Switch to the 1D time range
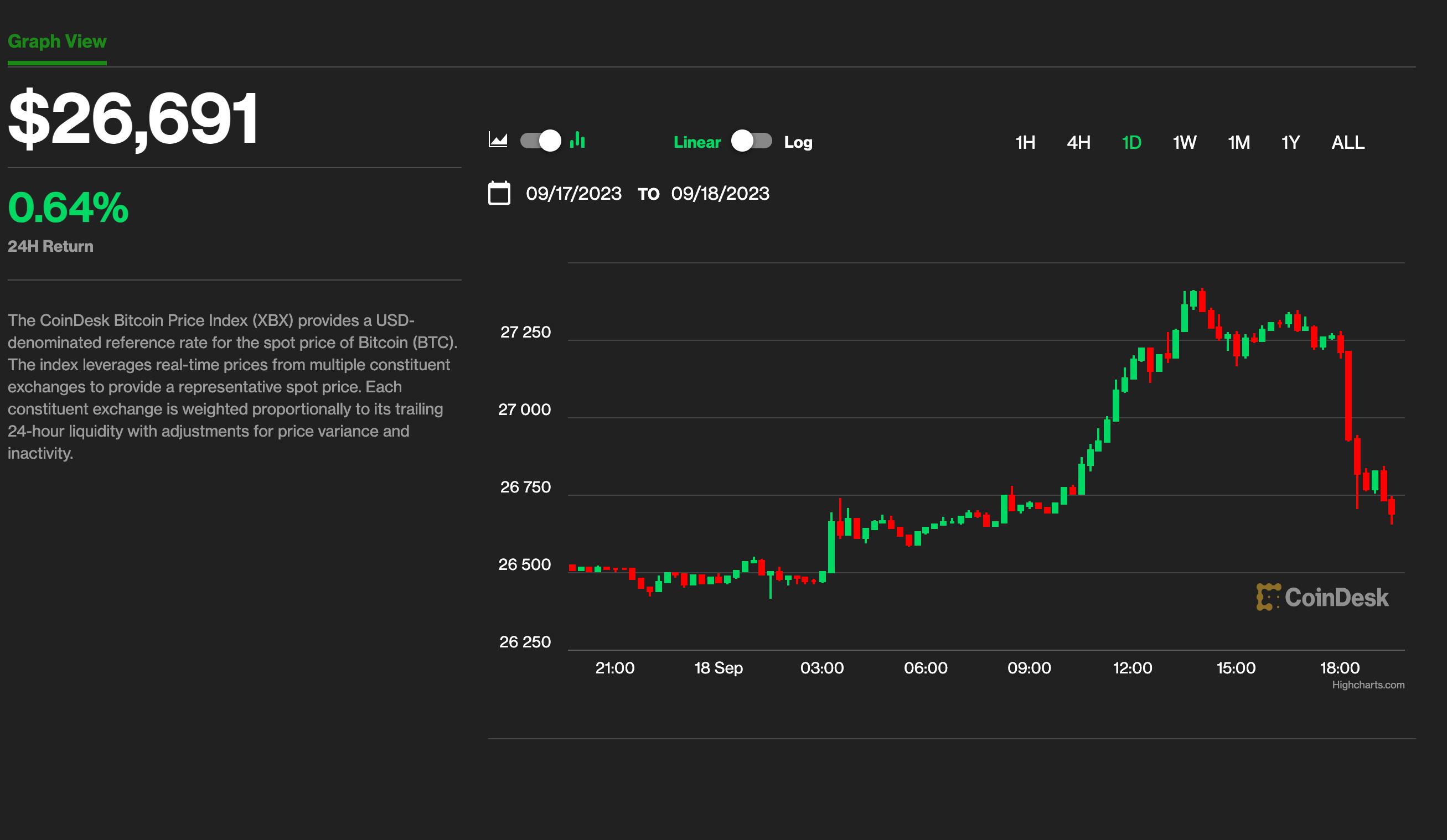Screen dimensions: 1447x840 tap(1131, 142)
